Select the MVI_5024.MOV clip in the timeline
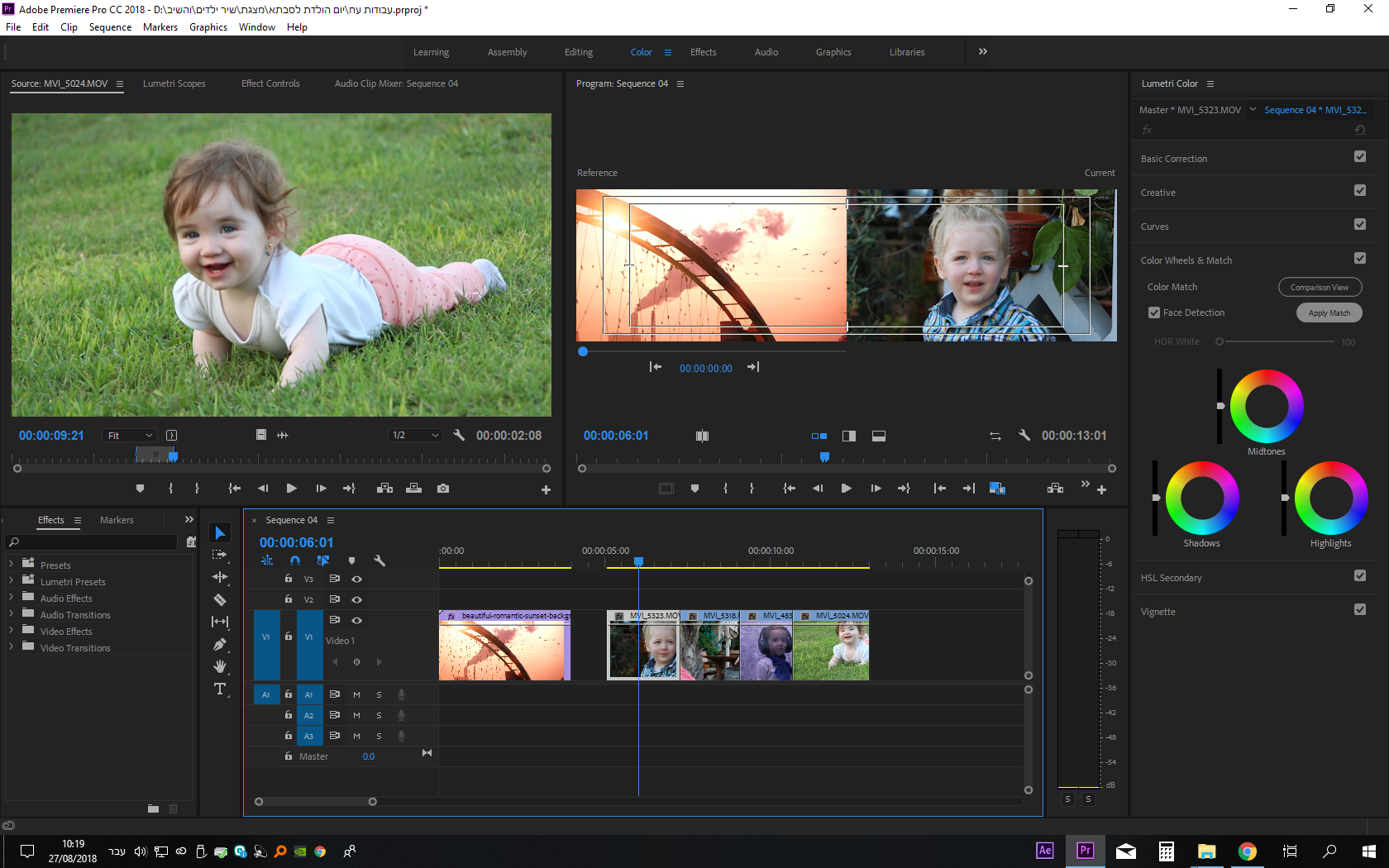 (x=831, y=650)
